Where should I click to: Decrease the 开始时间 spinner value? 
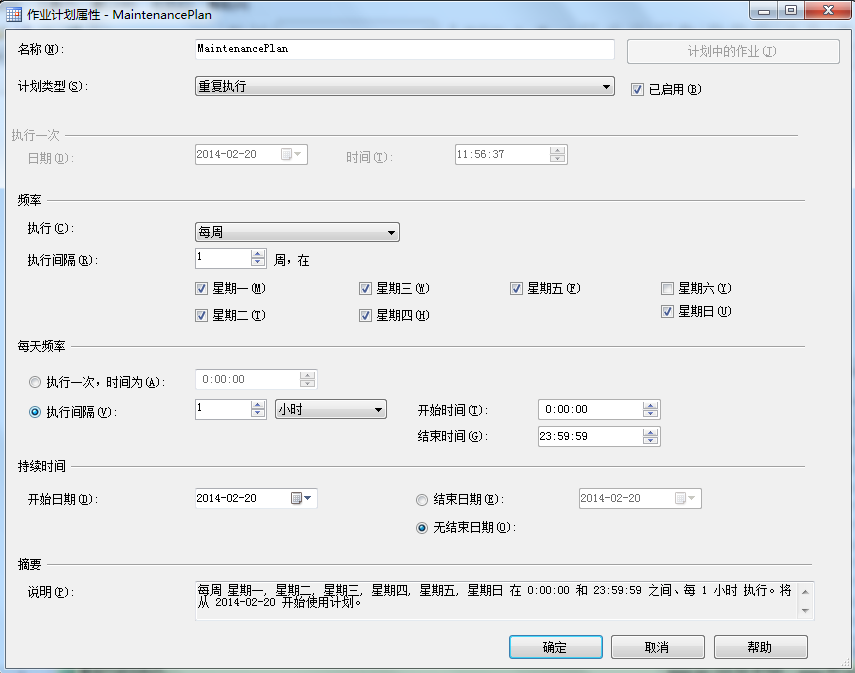click(650, 413)
